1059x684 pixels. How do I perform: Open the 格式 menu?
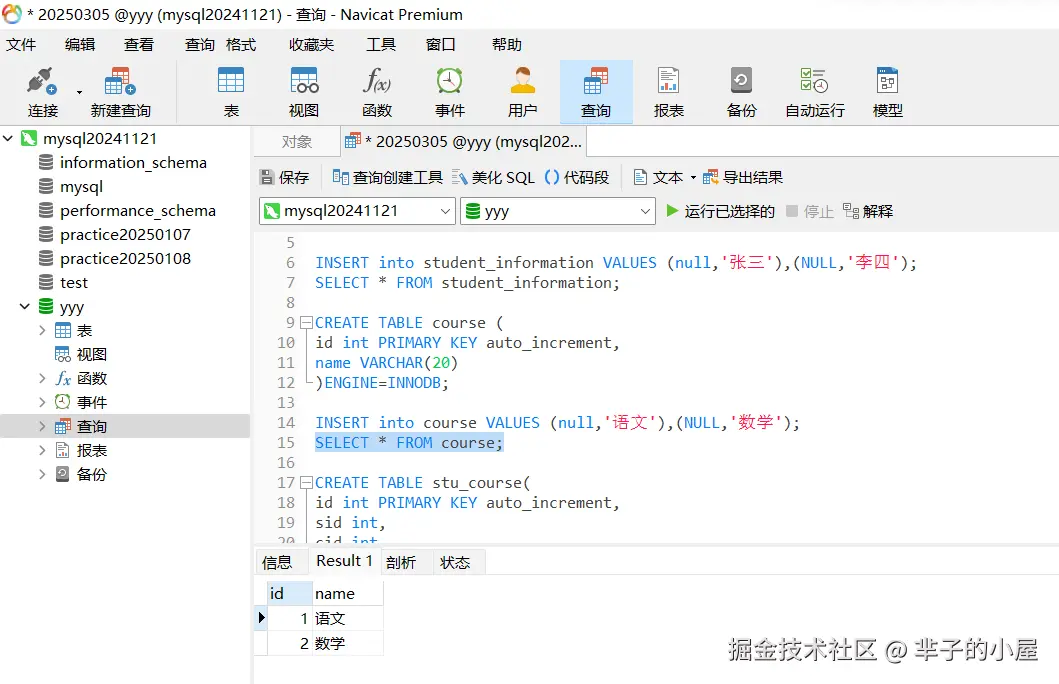pos(241,45)
